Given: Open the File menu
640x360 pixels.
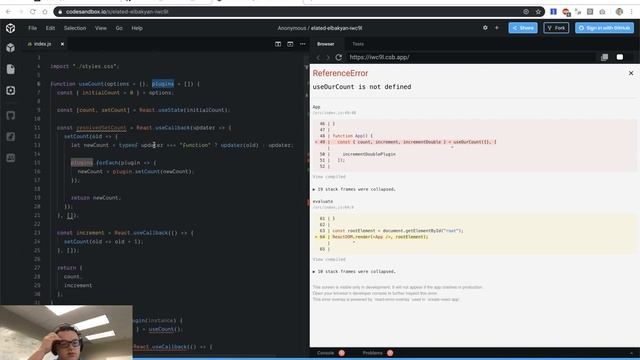Looking at the screenshot, I should (x=33, y=28).
